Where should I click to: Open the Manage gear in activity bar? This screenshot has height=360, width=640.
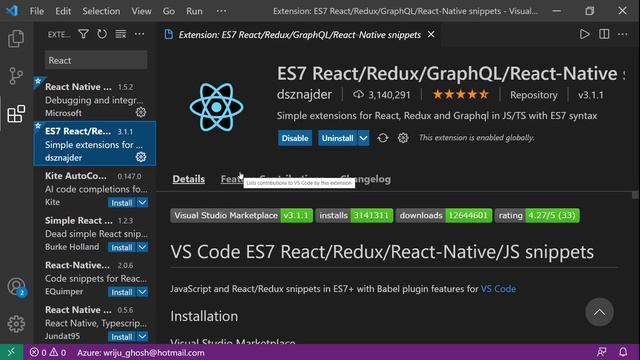point(16,324)
